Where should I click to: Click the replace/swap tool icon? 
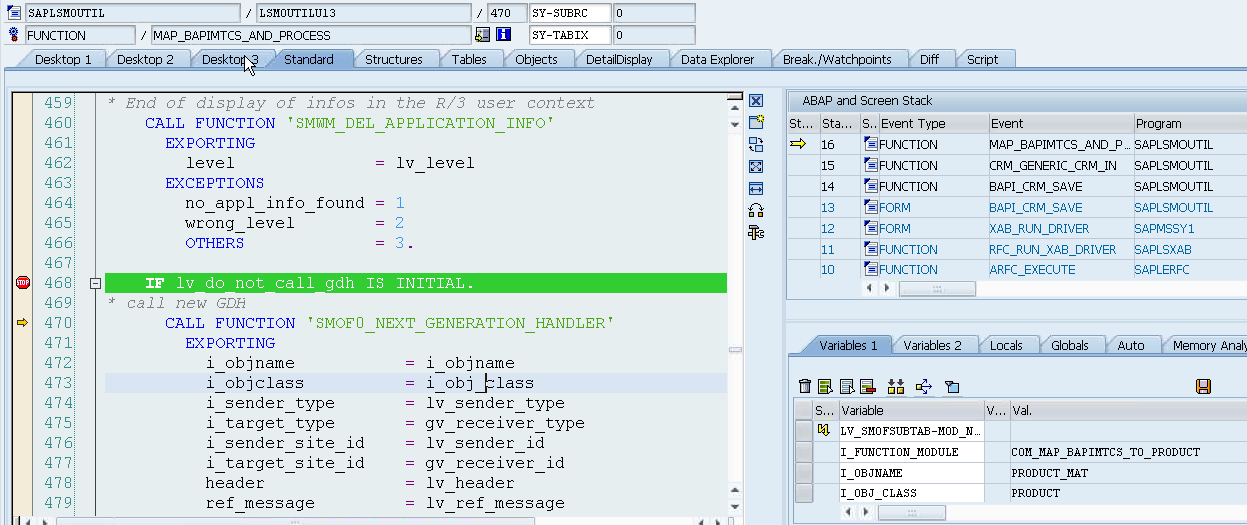[x=756, y=144]
